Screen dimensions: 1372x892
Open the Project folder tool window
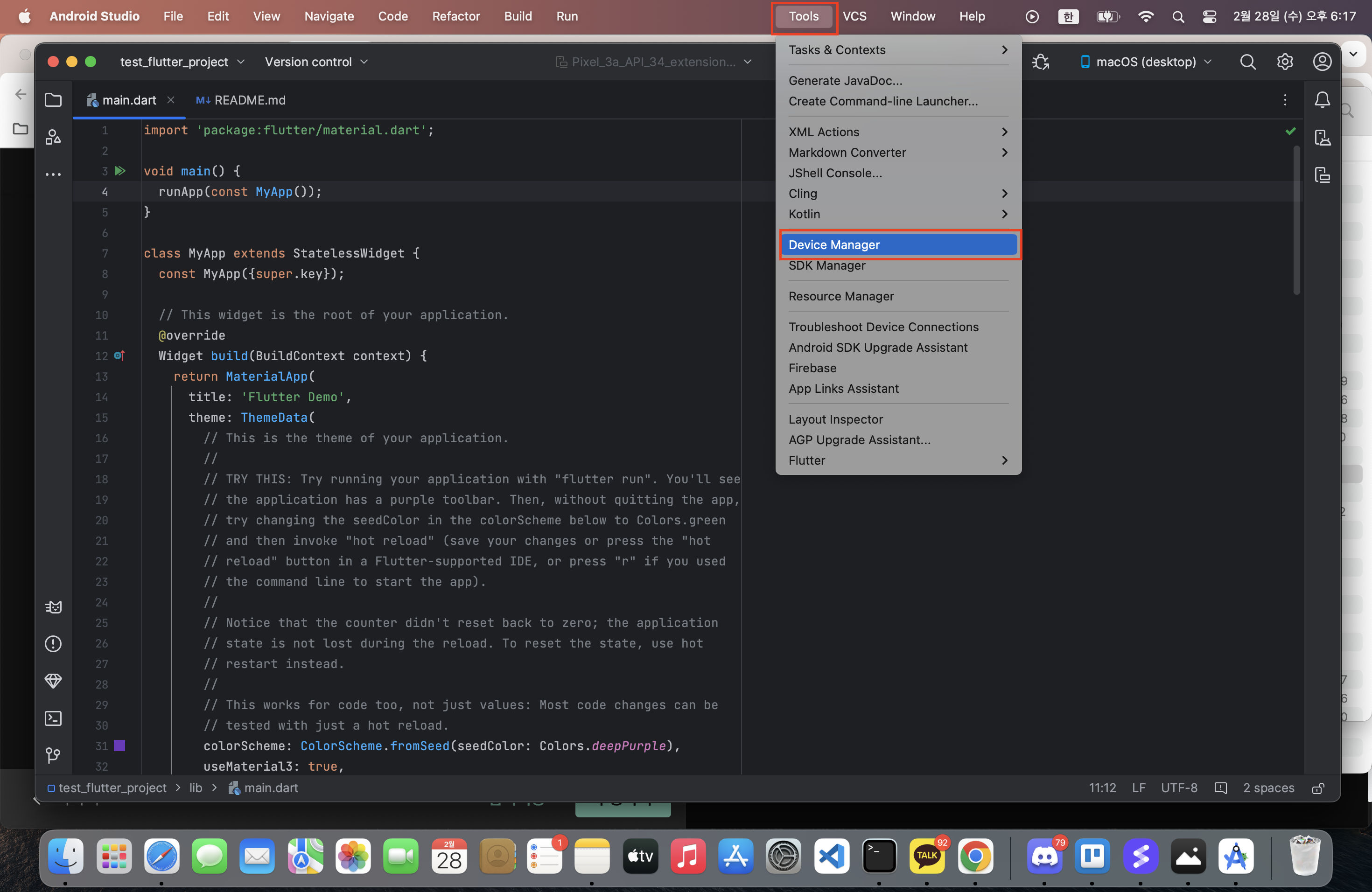[x=53, y=100]
